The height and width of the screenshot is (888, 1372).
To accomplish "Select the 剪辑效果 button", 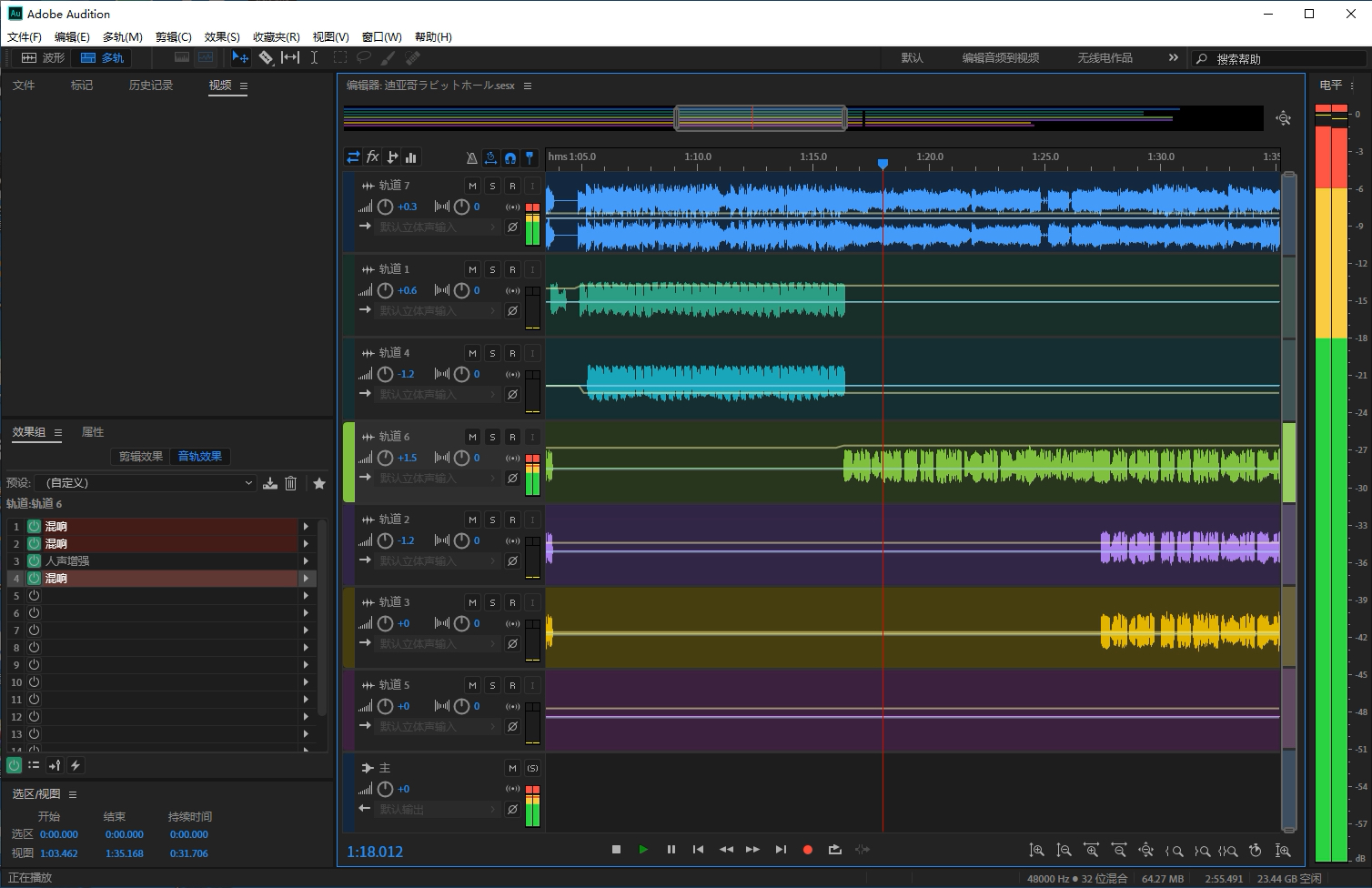I will click(141, 456).
